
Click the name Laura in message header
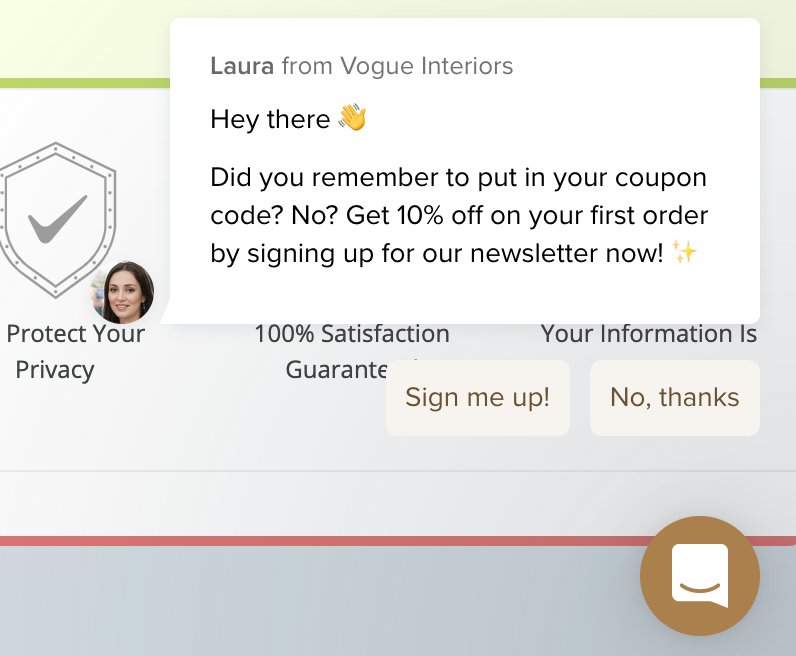[242, 66]
